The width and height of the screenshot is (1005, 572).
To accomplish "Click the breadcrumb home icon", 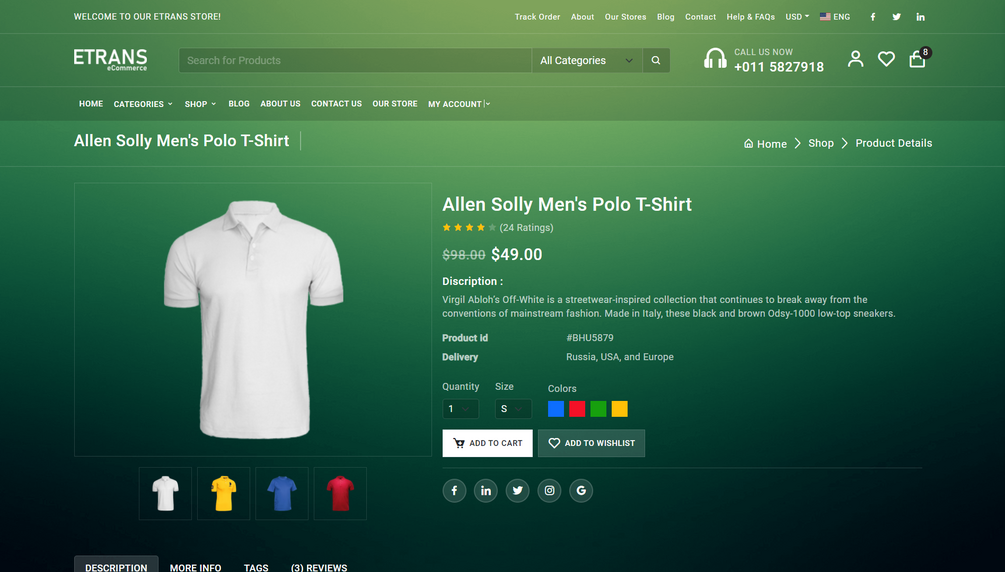I will (x=748, y=143).
